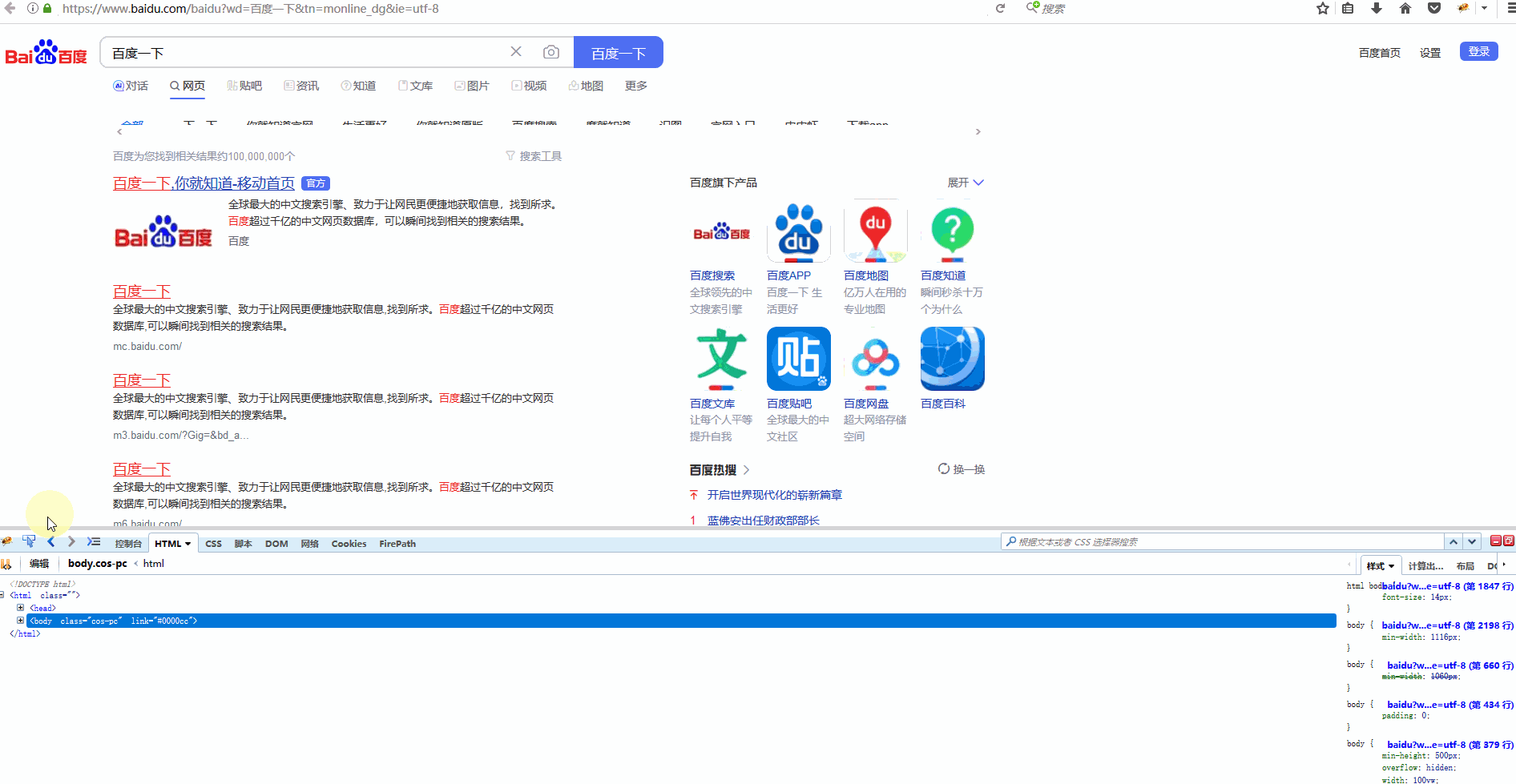The width and height of the screenshot is (1516, 784).
Task: Focus the Baidu search input field
Action: (x=304, y=53)
